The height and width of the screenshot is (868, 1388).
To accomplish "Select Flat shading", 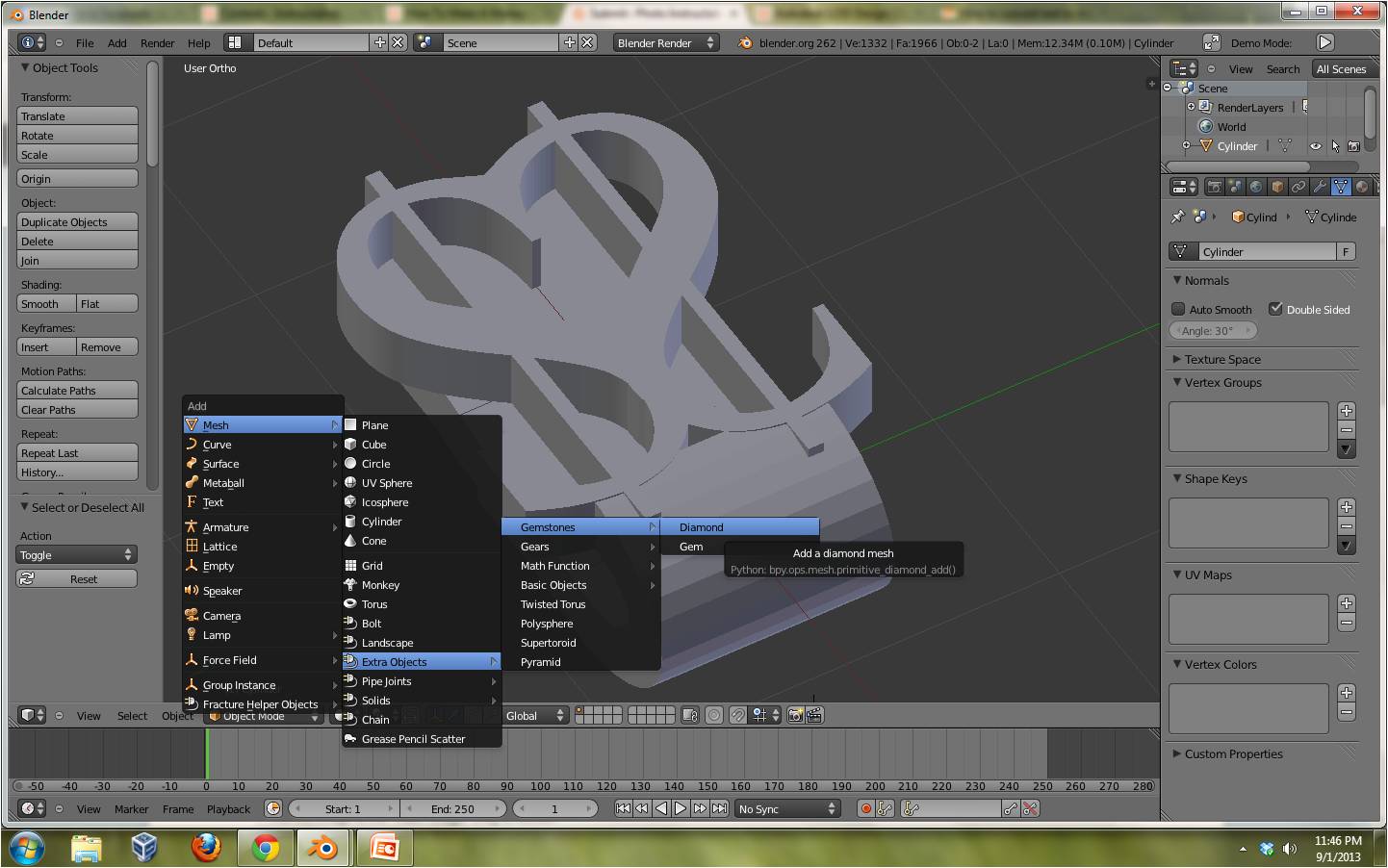I will (x=108, y=303).
